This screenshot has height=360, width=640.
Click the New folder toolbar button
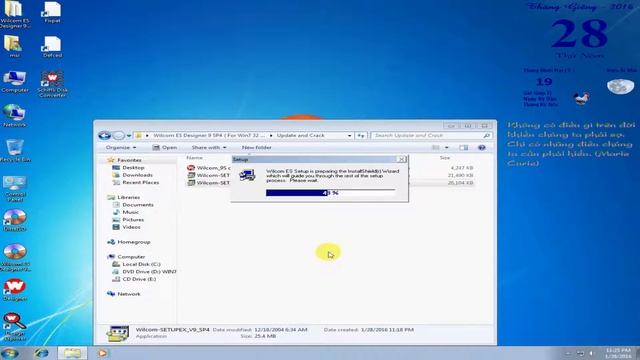(x=256, y=147)
